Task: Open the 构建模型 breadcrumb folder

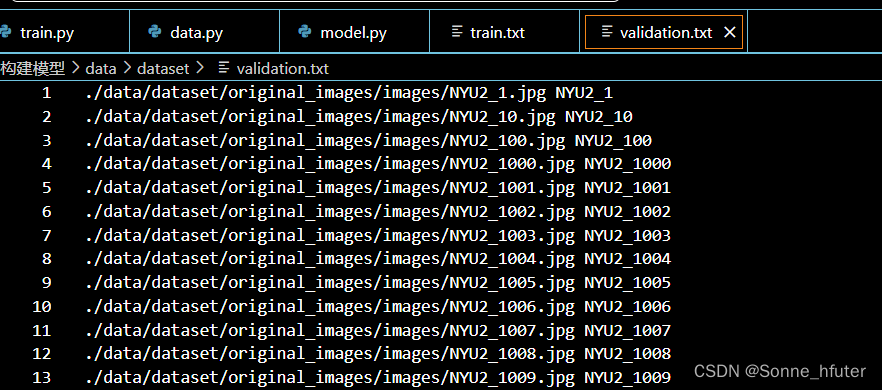Action: tap(33, 69)
